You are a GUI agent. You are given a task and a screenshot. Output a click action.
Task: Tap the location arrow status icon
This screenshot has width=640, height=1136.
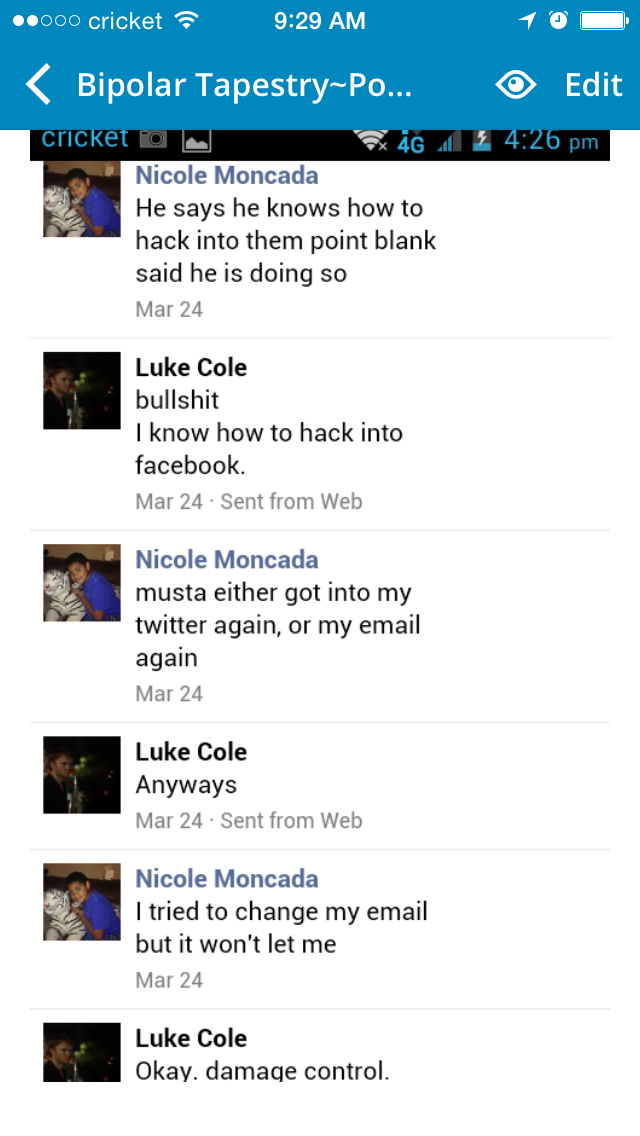527,20
